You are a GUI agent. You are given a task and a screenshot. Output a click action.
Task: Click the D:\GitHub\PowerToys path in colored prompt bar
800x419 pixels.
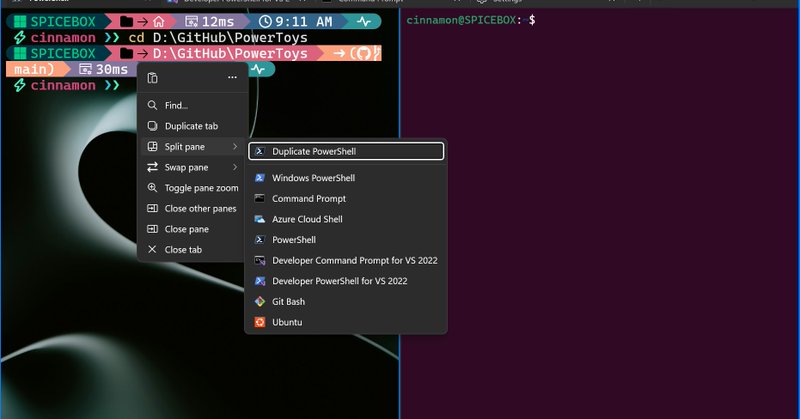(x=230, y=54)
